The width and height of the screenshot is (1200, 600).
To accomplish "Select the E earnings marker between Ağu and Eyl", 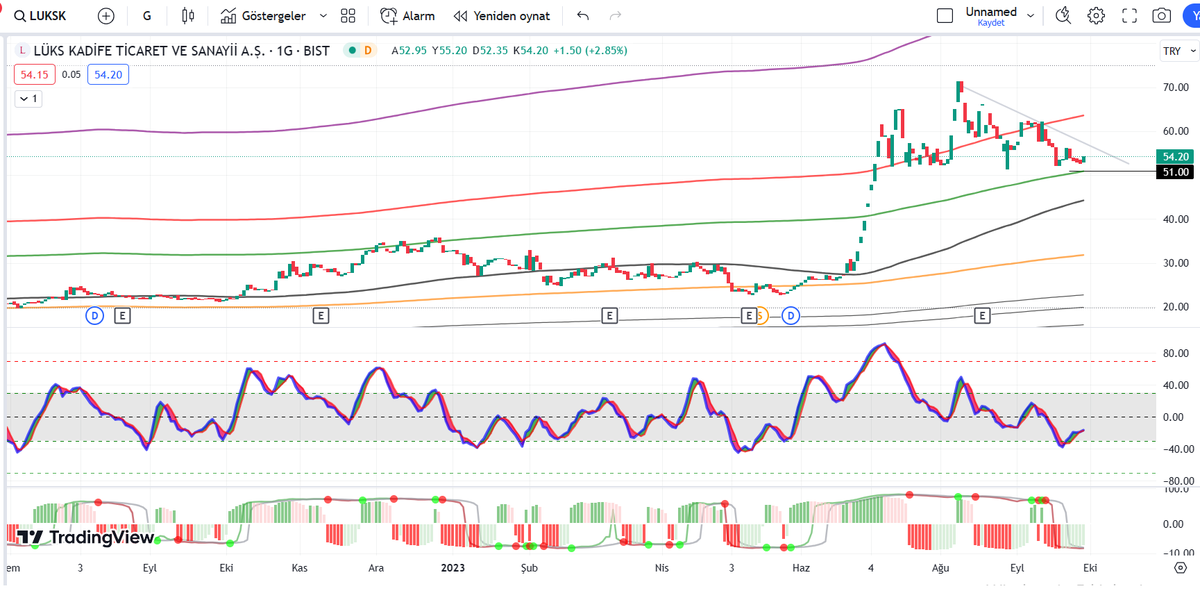I will pyautogui.click(x=983, y=316).
